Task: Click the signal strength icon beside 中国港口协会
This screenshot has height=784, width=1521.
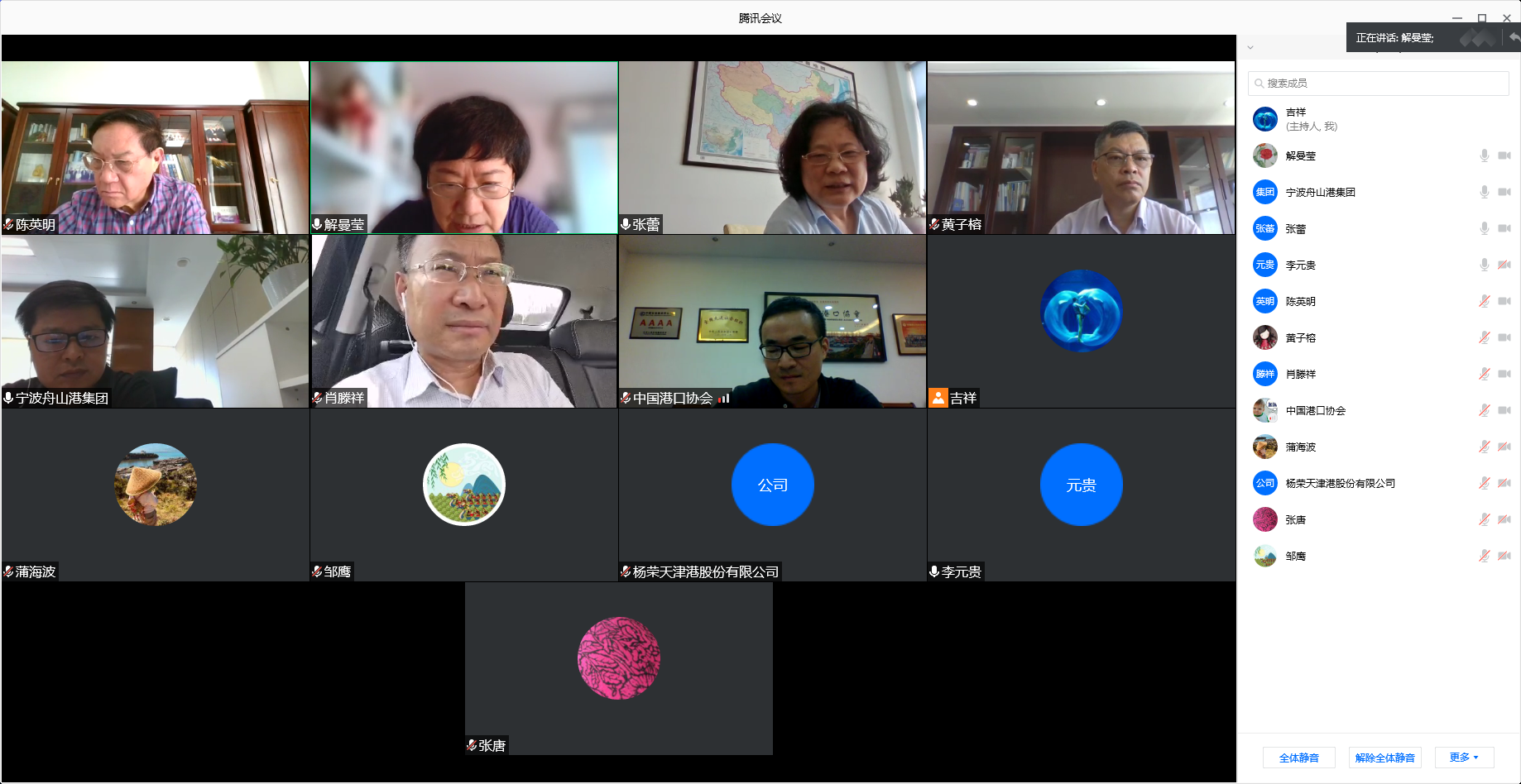Action: (724, 398)
